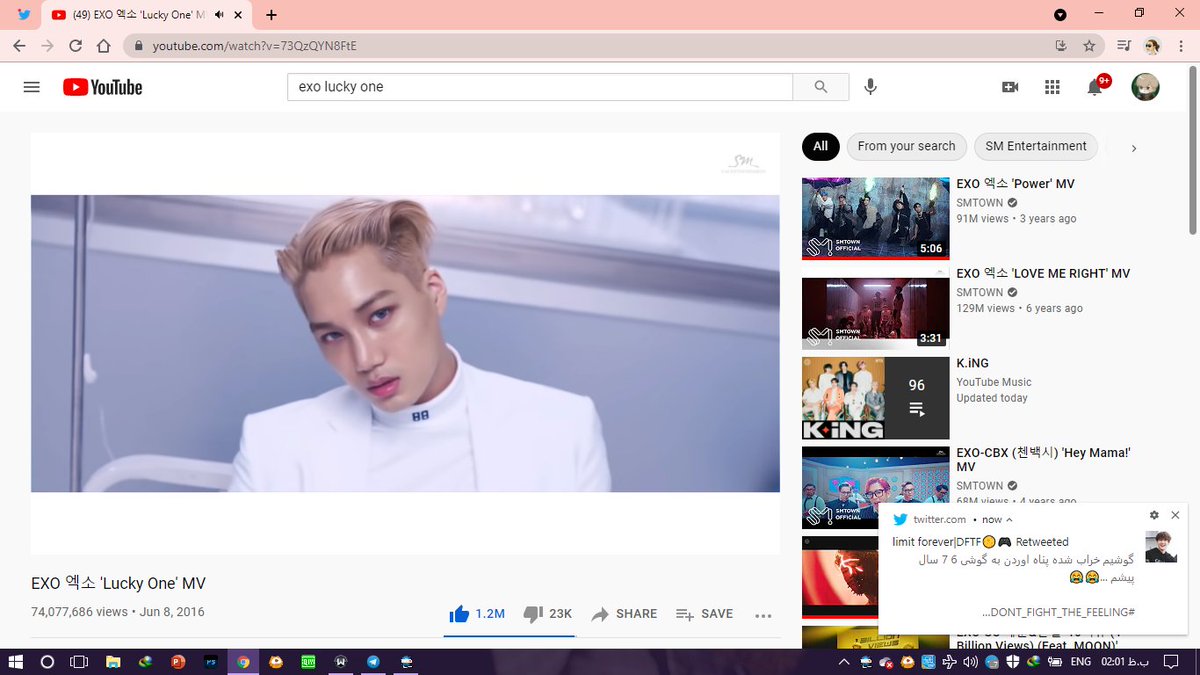The height and width of the screenshot is (675, 1200).
Task: Click the video player area
Action: point(405,343)
